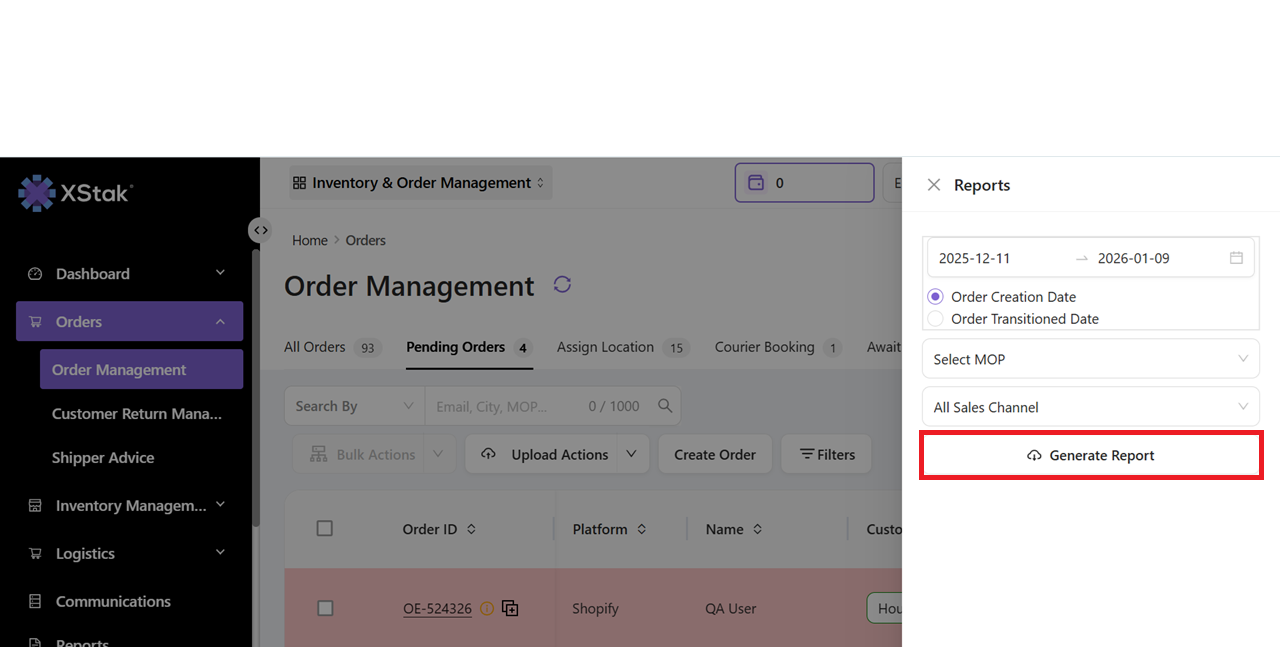Click the Generate Report button
The image size is (1288, 647).
click(1091, 456)
